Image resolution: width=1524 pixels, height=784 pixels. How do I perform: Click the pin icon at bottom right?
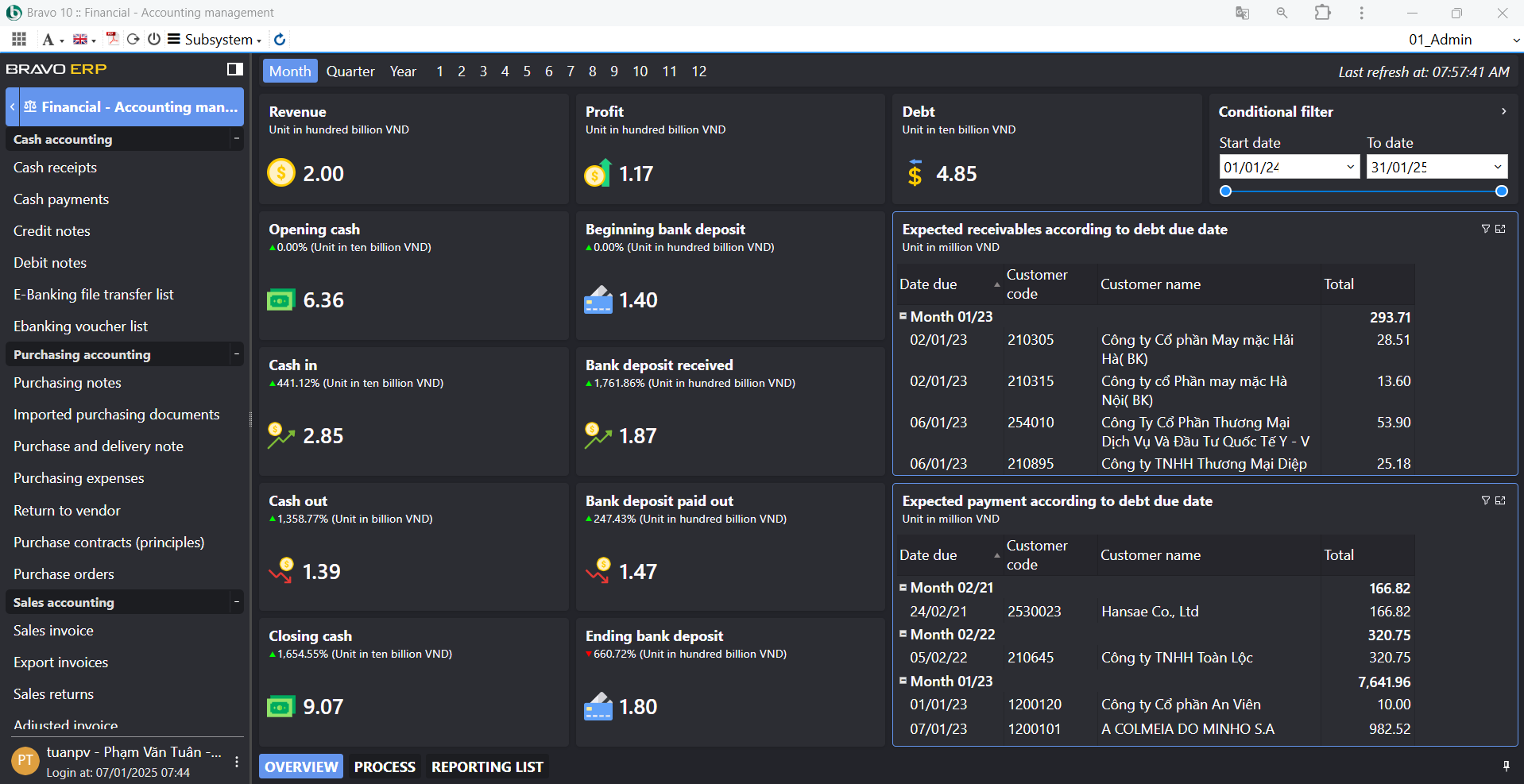coord(1506,766)
